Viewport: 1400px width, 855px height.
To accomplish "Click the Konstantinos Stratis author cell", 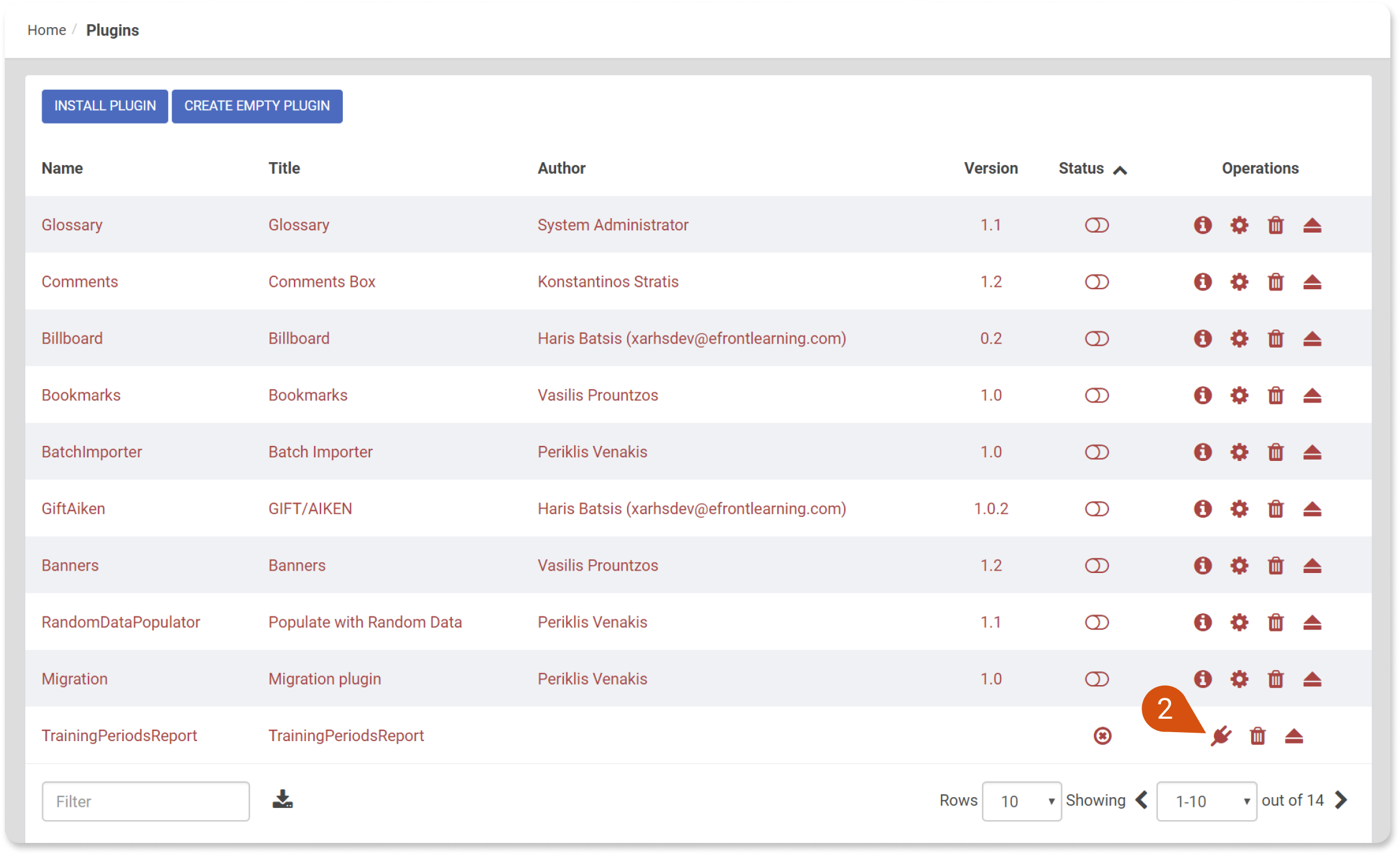I will point(608,282).
